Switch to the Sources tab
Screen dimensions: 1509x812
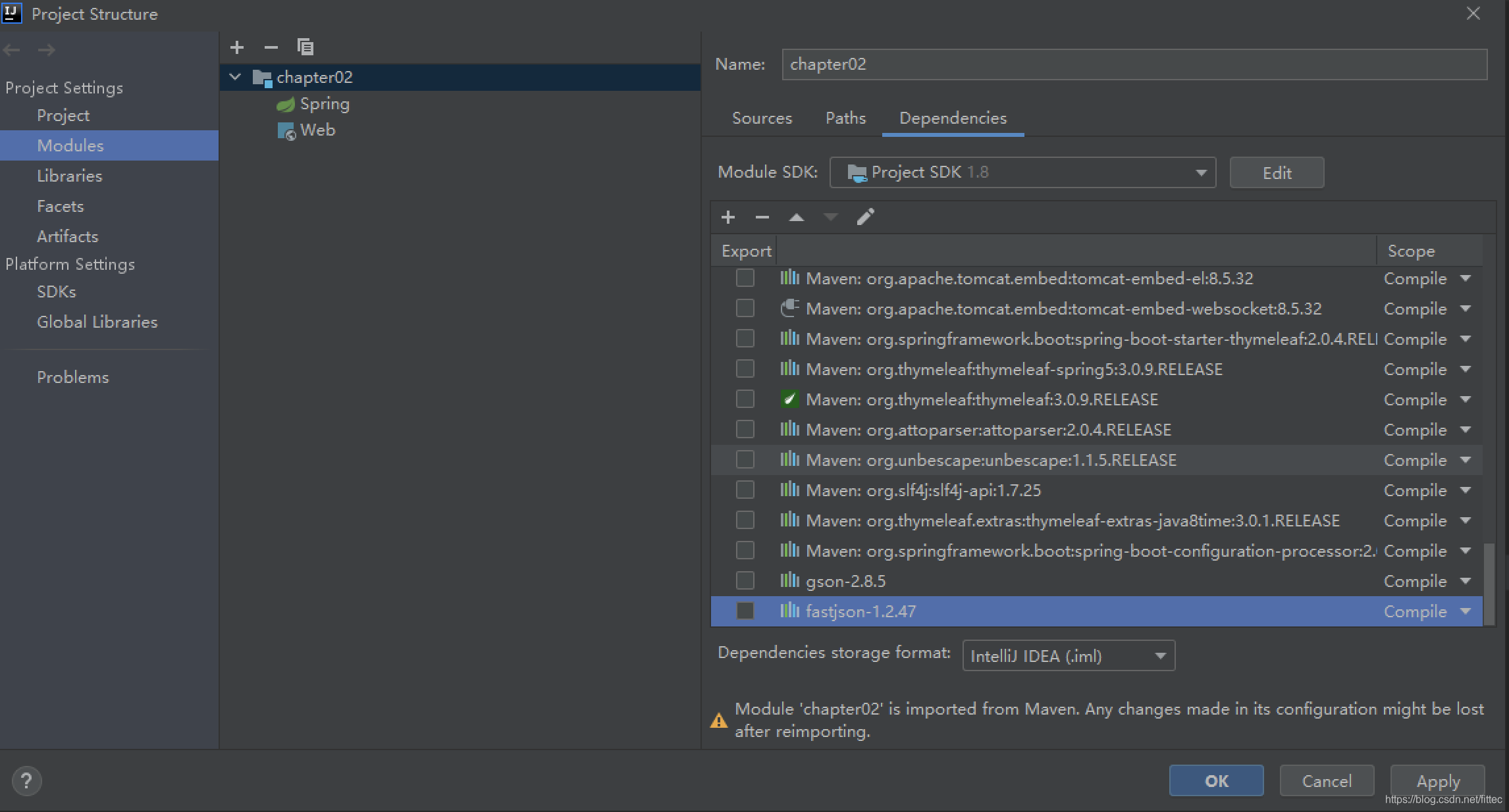click(762, 118)
